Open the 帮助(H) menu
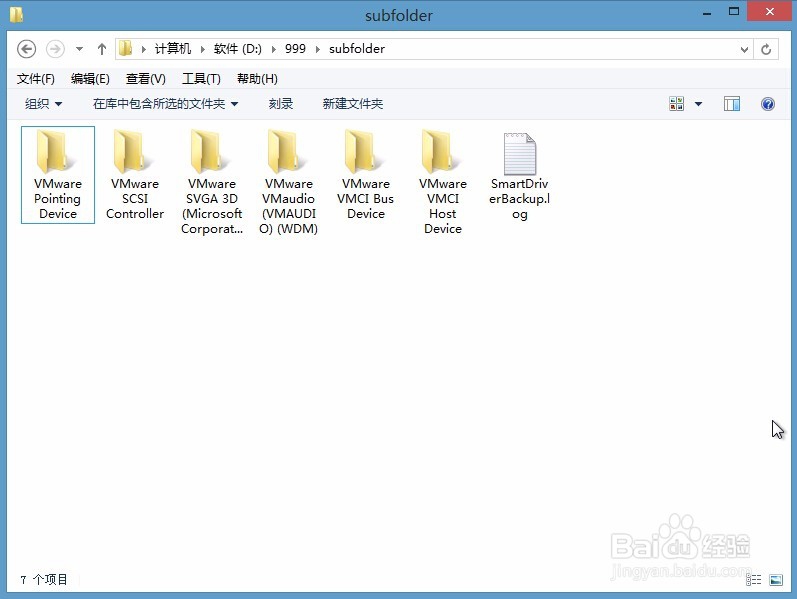The height and width of the screenshot is (599, 797). point(257,79)
